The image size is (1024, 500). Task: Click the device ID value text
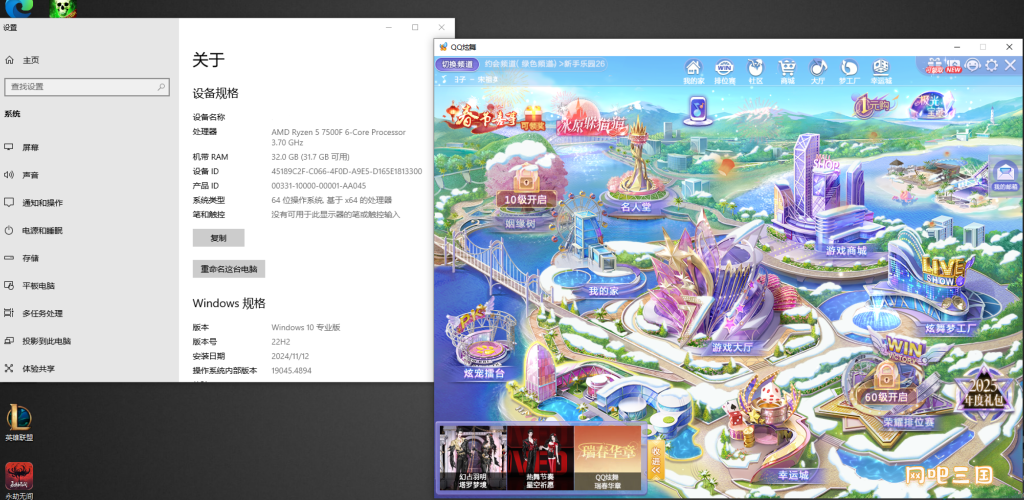[x=347, y=172]
